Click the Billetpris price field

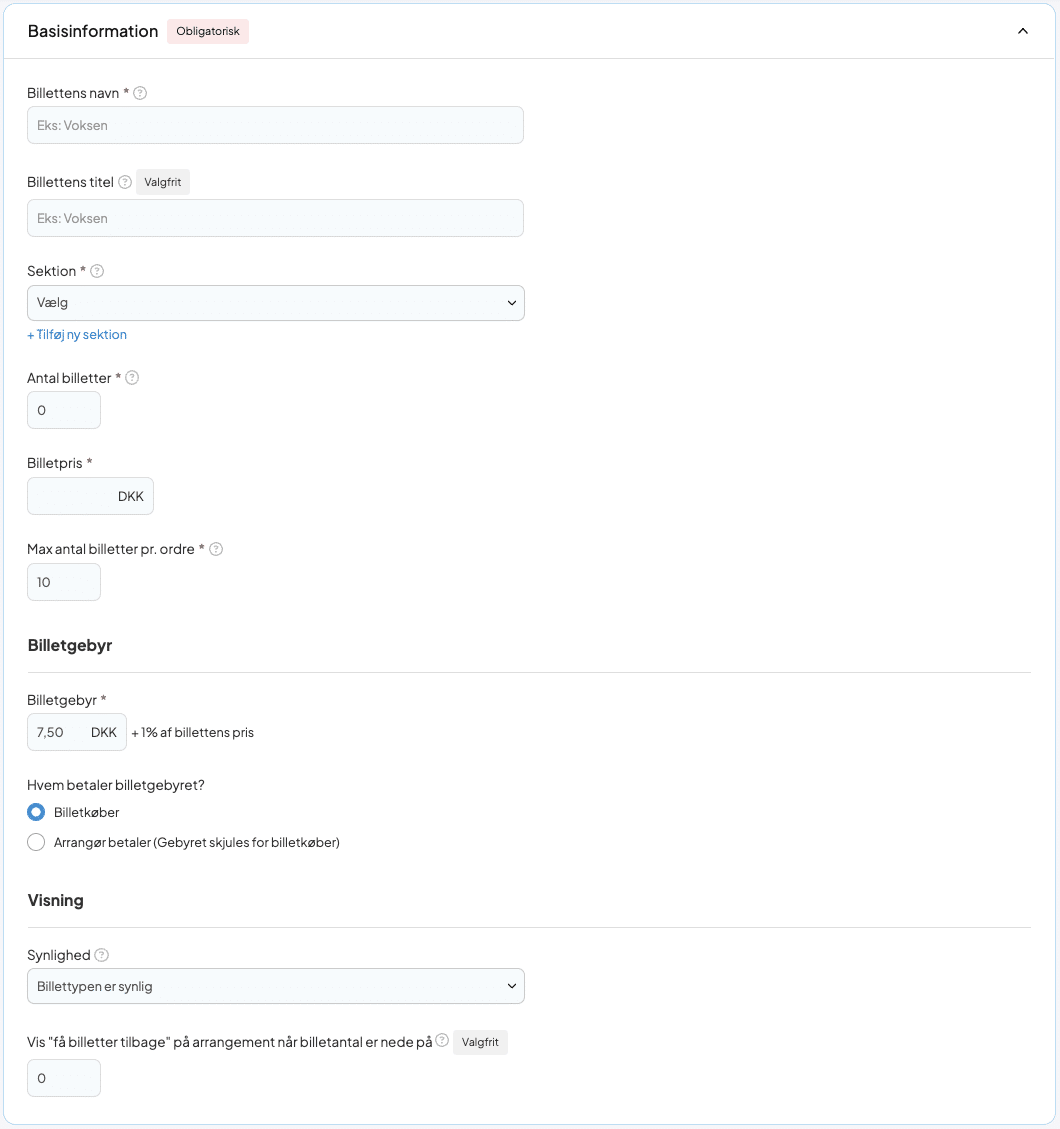click(72, 496)
